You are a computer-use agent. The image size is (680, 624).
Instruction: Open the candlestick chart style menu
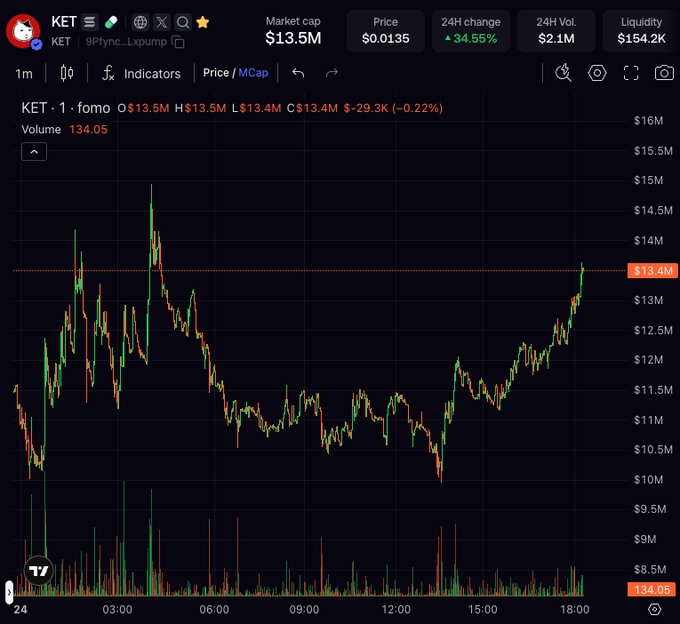pos(67,73)
